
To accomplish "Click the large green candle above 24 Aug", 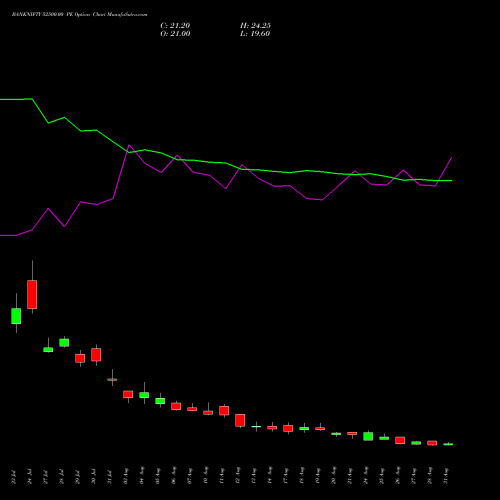I will [368, 436].
